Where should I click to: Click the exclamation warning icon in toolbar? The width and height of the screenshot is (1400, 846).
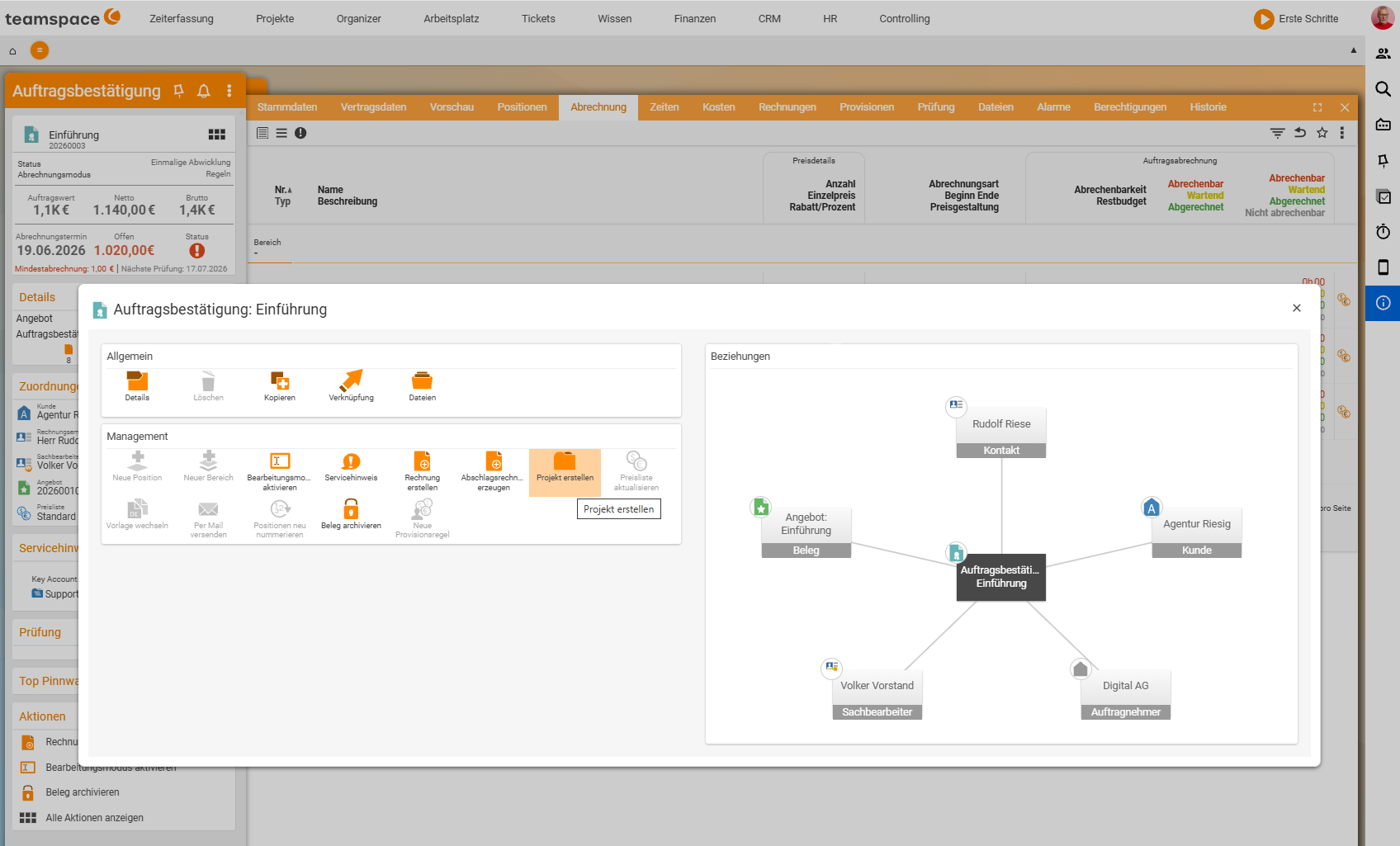pos(300,133)
